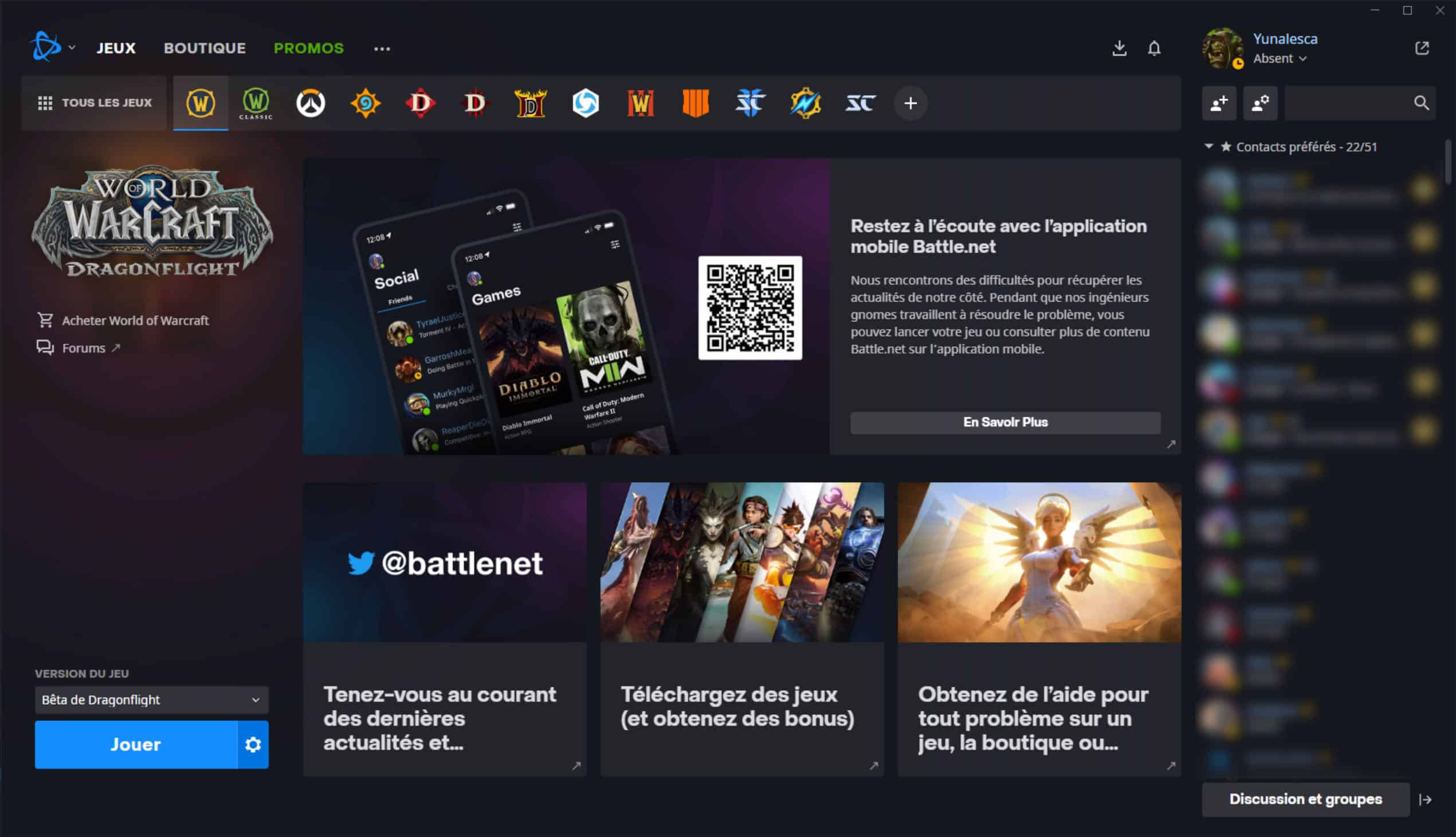Select the Overwatch game icon
The width and height of the screenshot is (1456, 837).
click(310, 103)
